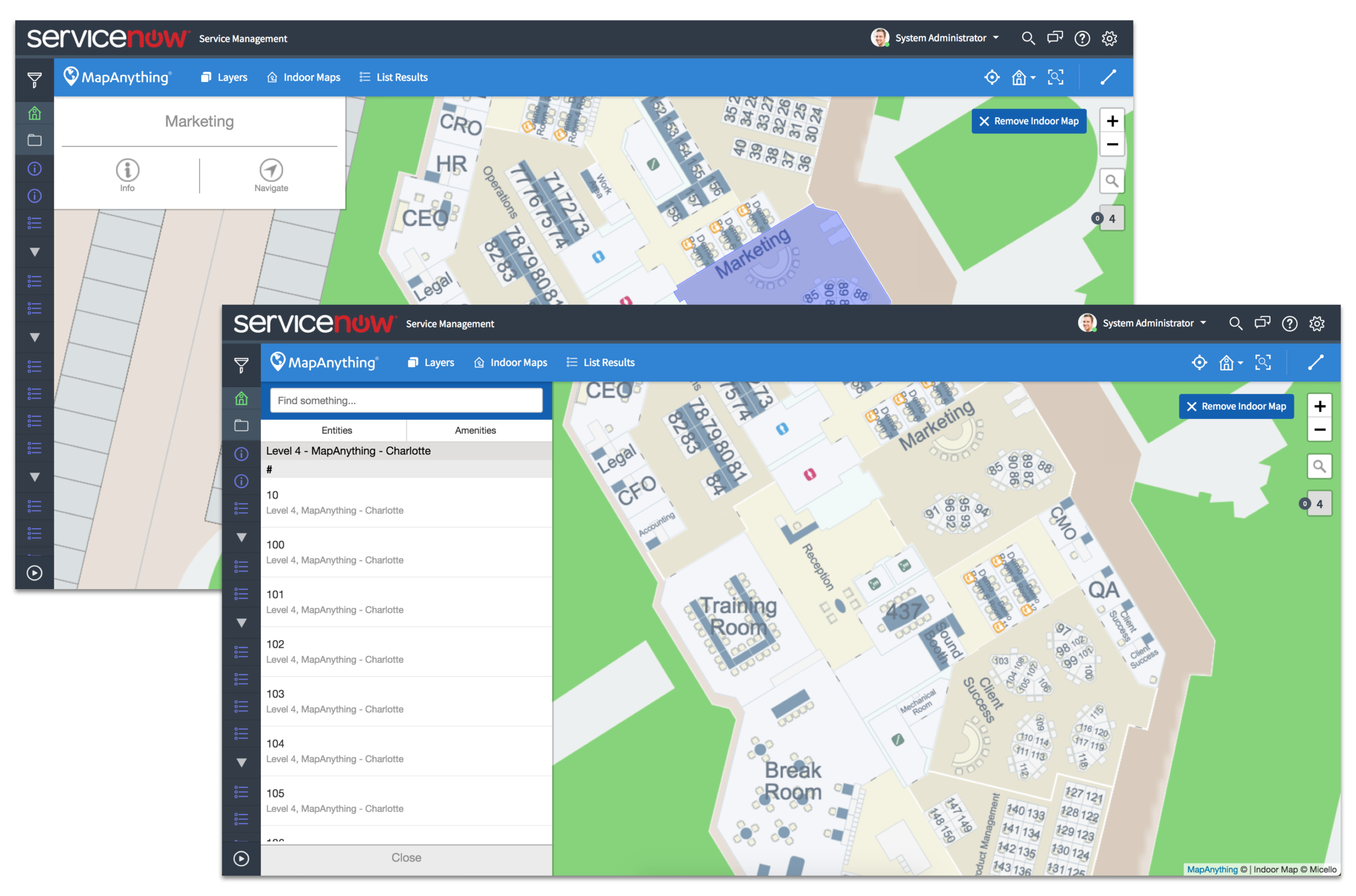Viewport: 1356px width, 896px height.
Task: Open List Results in front window toolbar
Action: coord(600,362)
